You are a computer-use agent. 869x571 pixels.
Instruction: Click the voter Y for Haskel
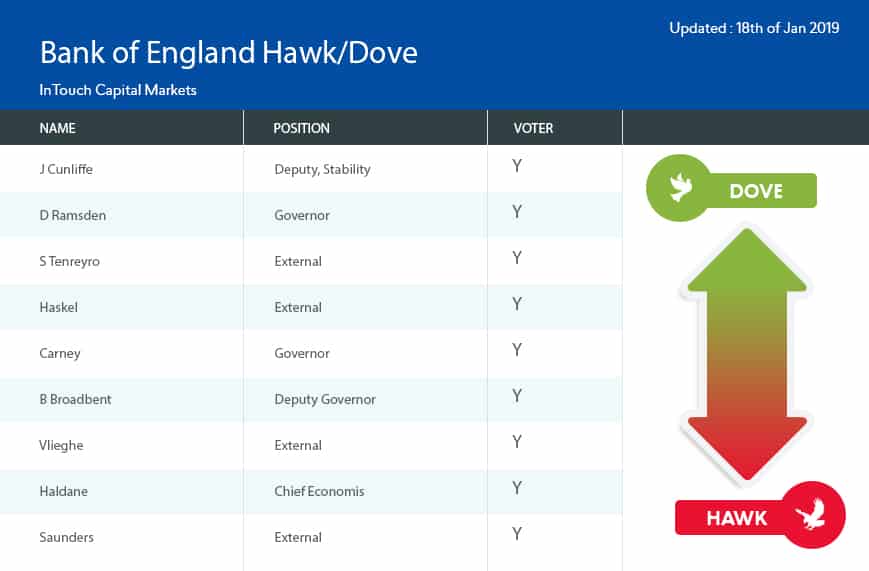click(x=517, y=304)
